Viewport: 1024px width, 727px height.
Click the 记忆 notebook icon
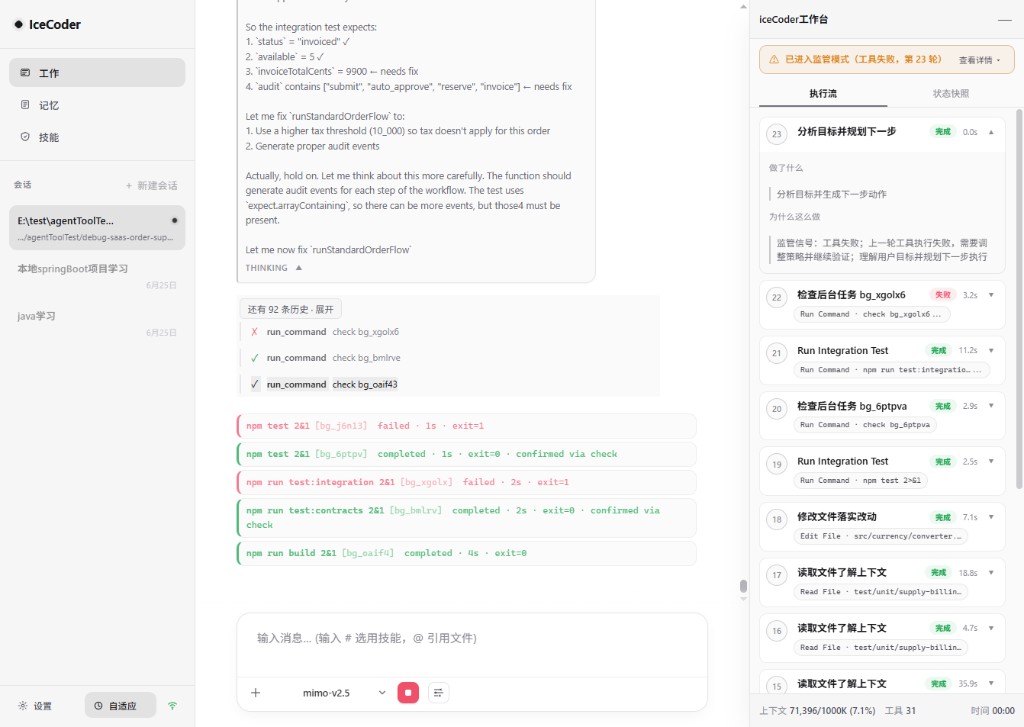pos(25,105)
